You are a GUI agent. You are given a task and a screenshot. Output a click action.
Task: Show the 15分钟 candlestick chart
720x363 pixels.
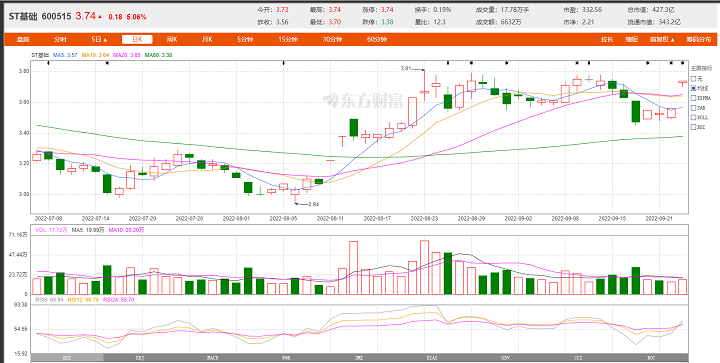tap(288, 39)
